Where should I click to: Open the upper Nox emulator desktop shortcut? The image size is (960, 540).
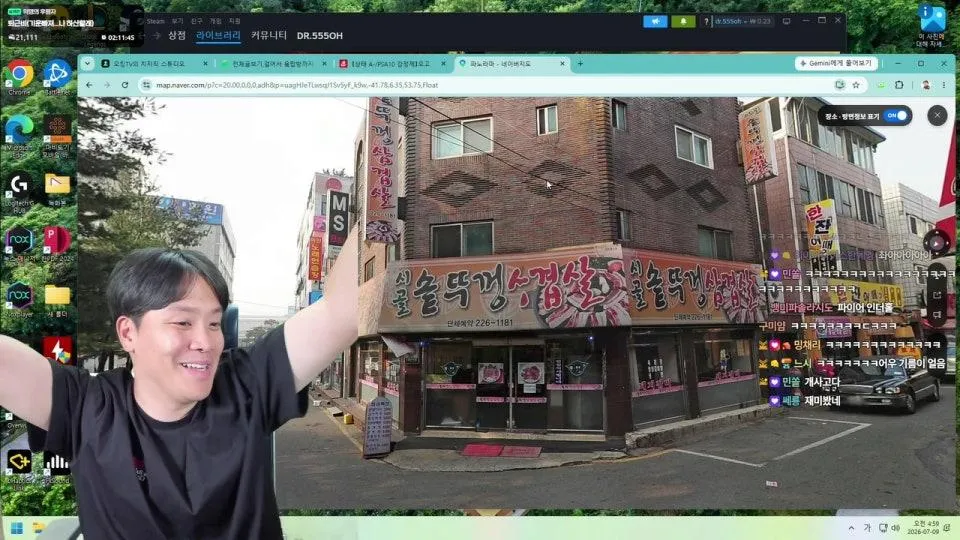pos(20,245)
